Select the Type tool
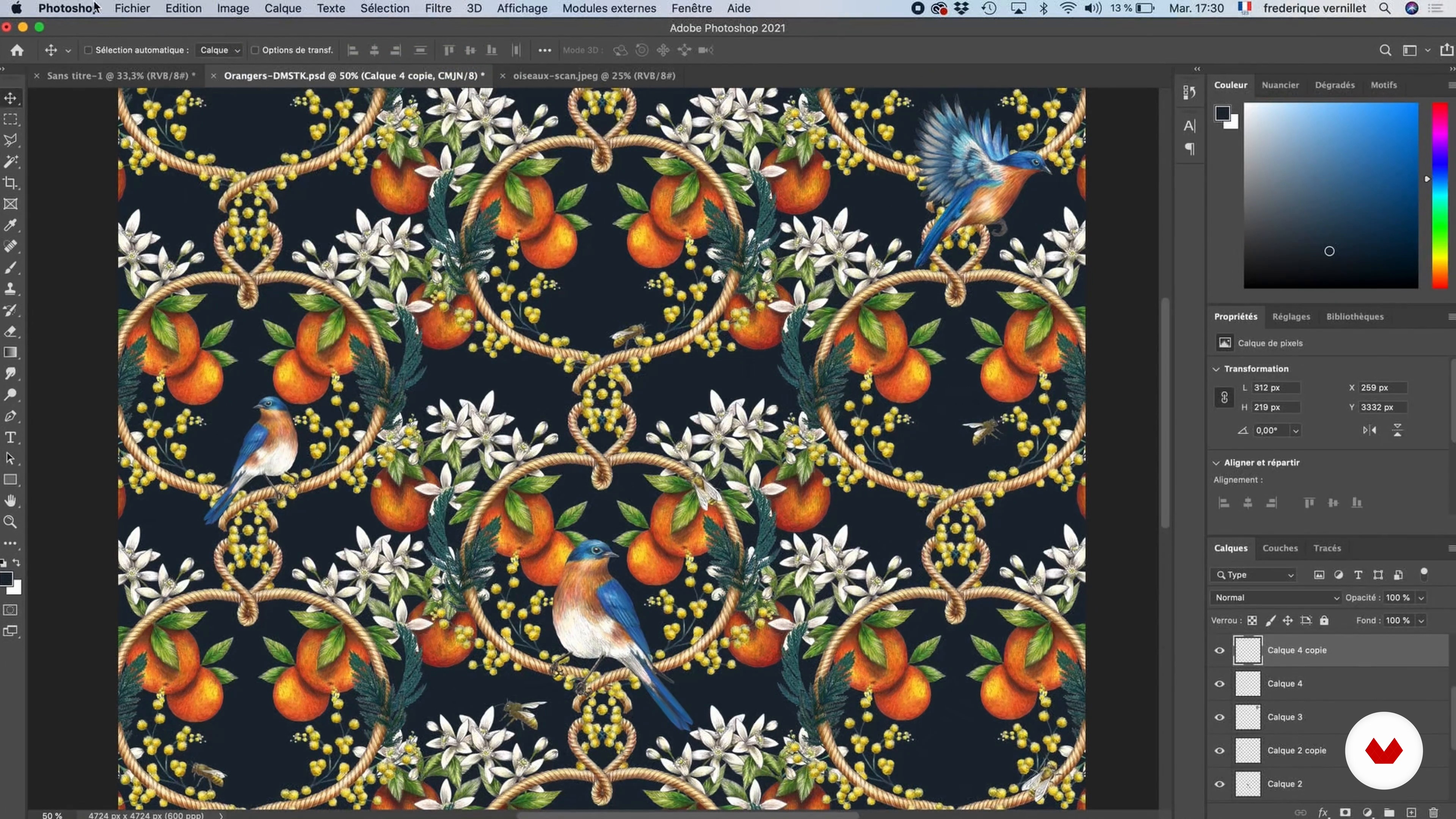This screenshot has width=1456, height=819. point(10,437)
